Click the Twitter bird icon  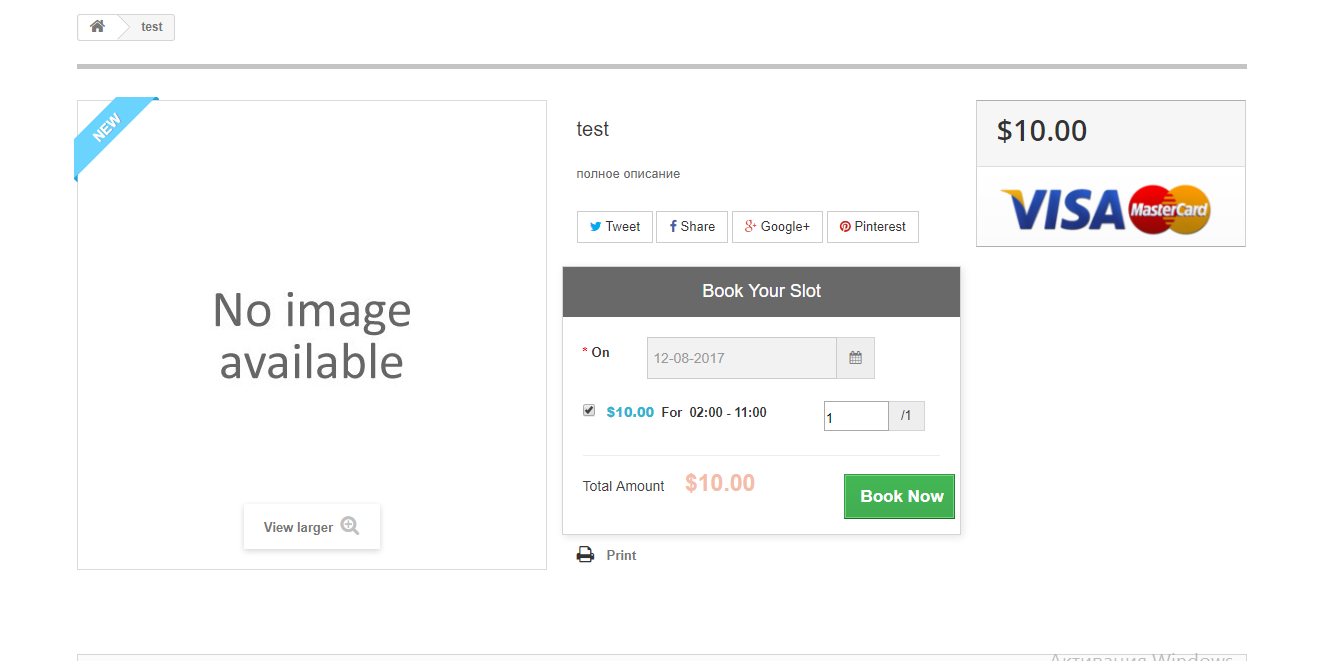click(x=595, y=227)
